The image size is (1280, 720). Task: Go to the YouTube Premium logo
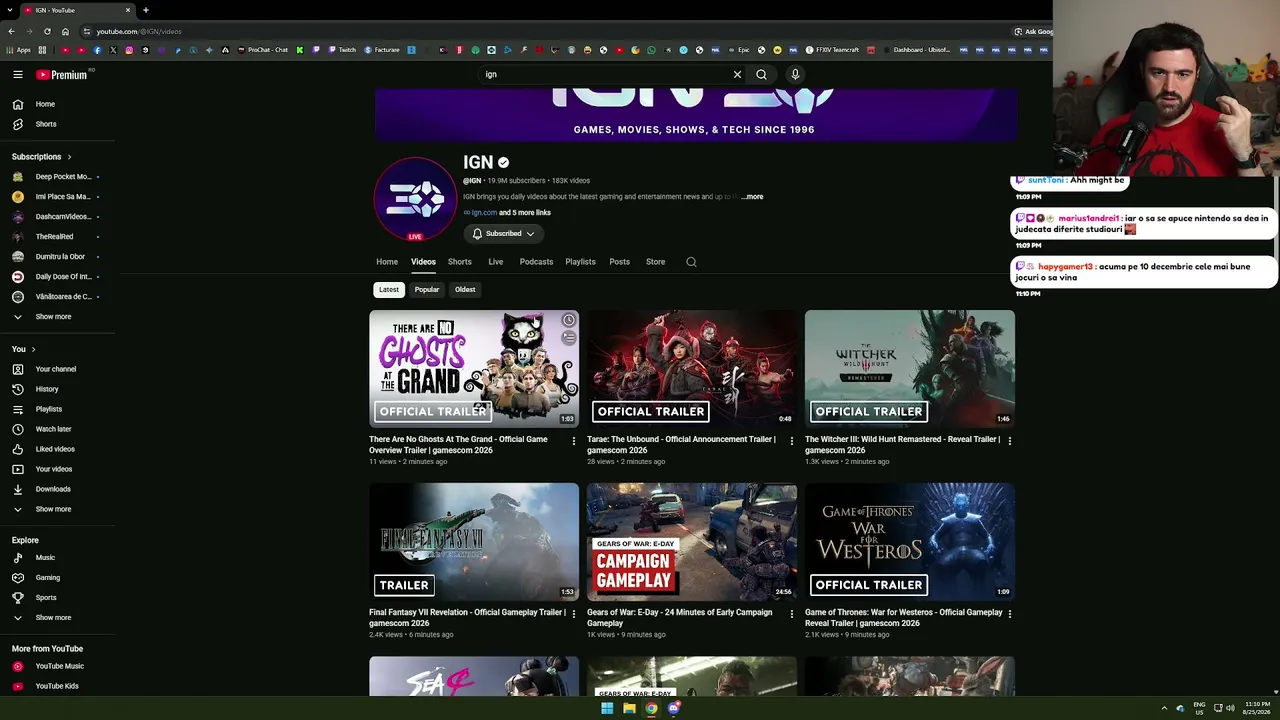click(x=62, y=74)
